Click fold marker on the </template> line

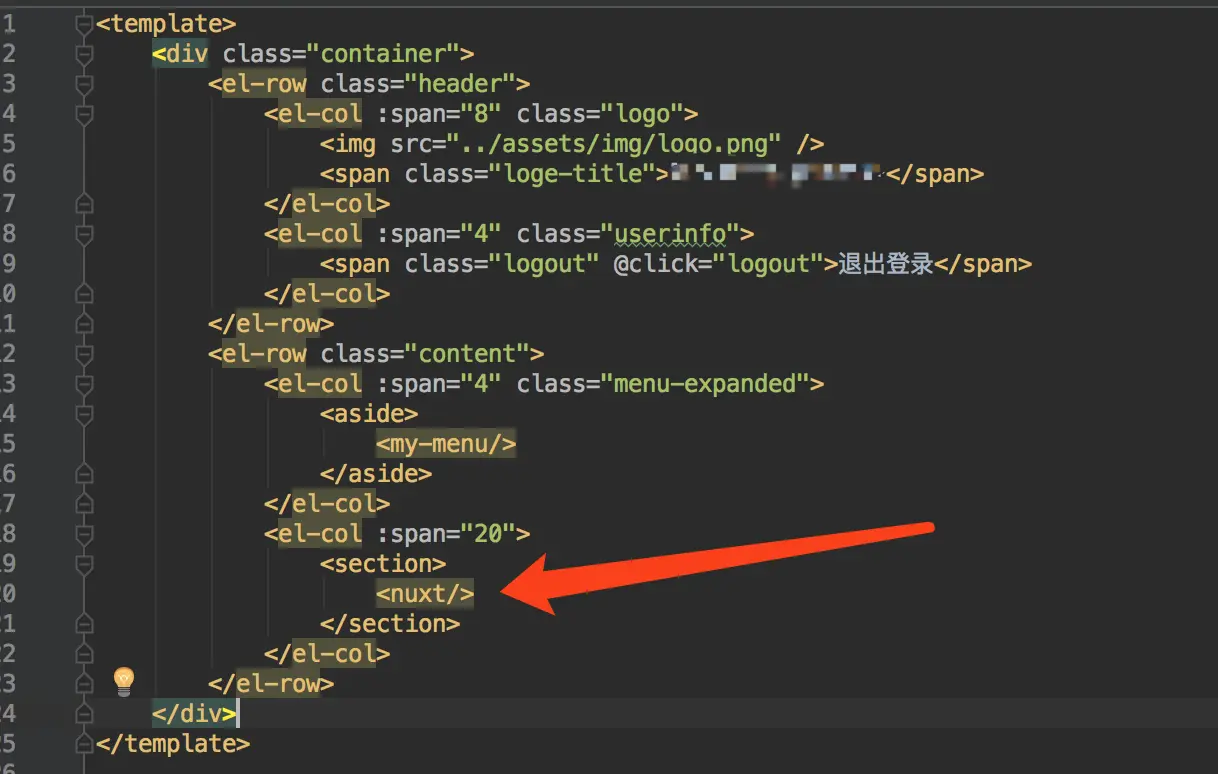pyautogui.click(x=84, y=744)
